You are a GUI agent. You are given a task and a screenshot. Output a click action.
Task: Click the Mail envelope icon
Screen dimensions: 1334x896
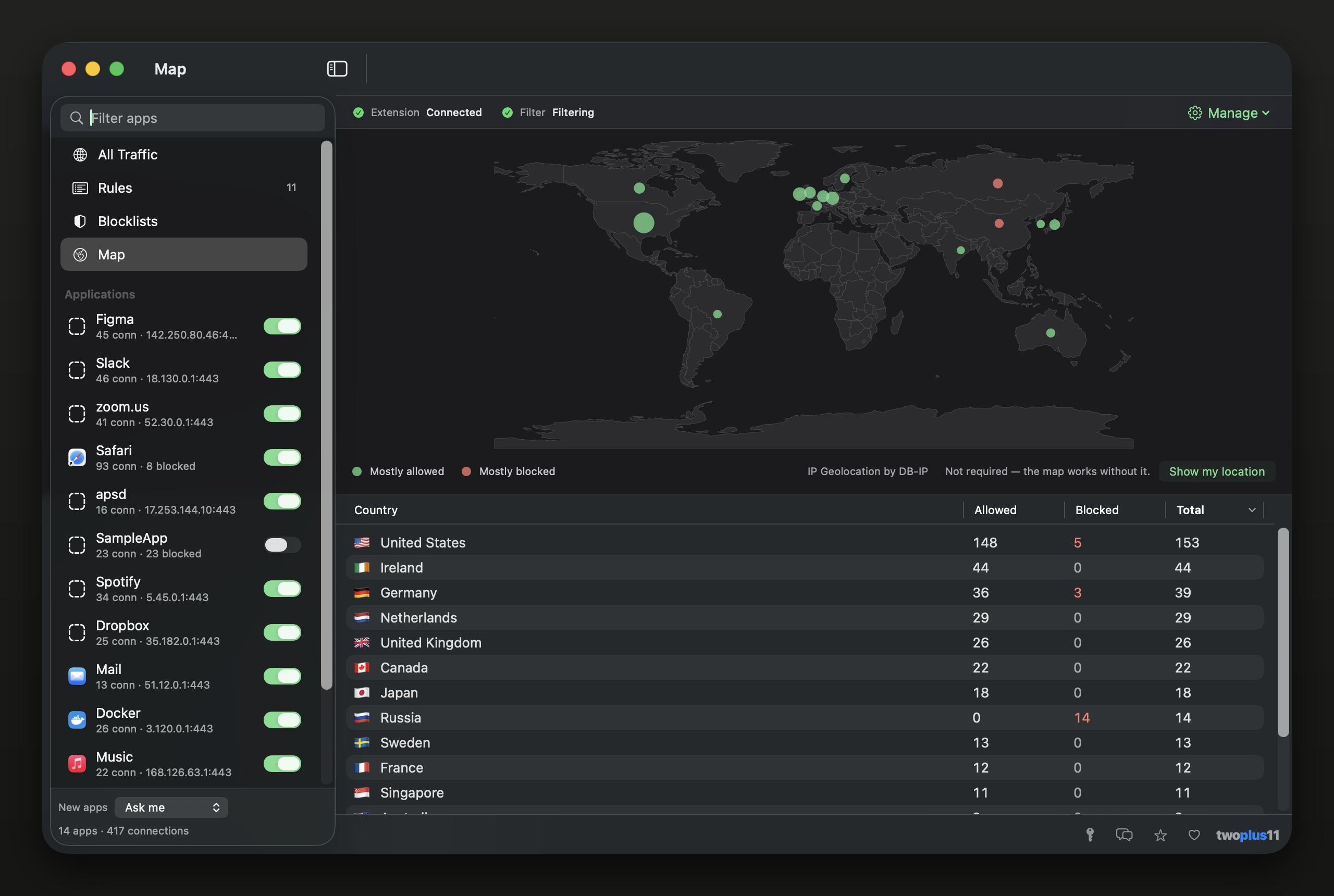tap(77, 676)
